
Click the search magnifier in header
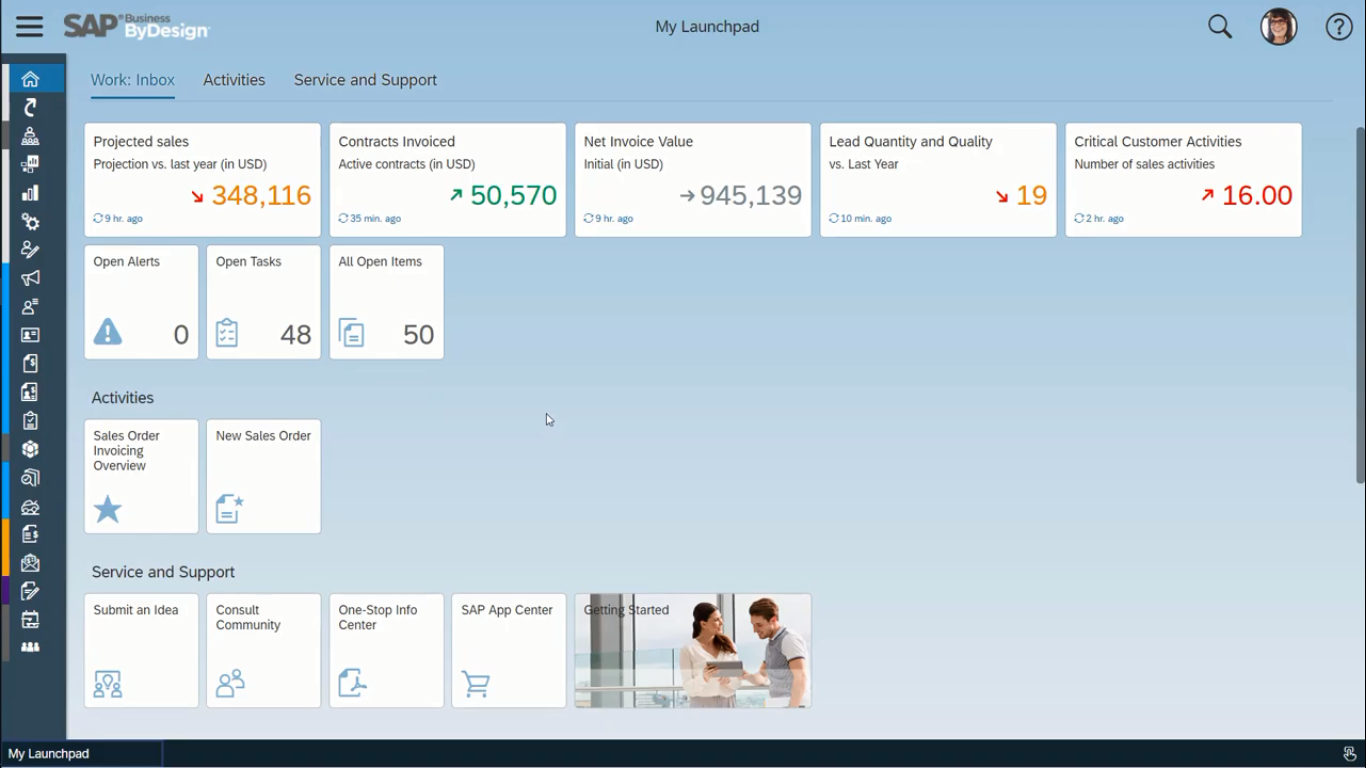pyautogui.click(x=1220, y=27)
